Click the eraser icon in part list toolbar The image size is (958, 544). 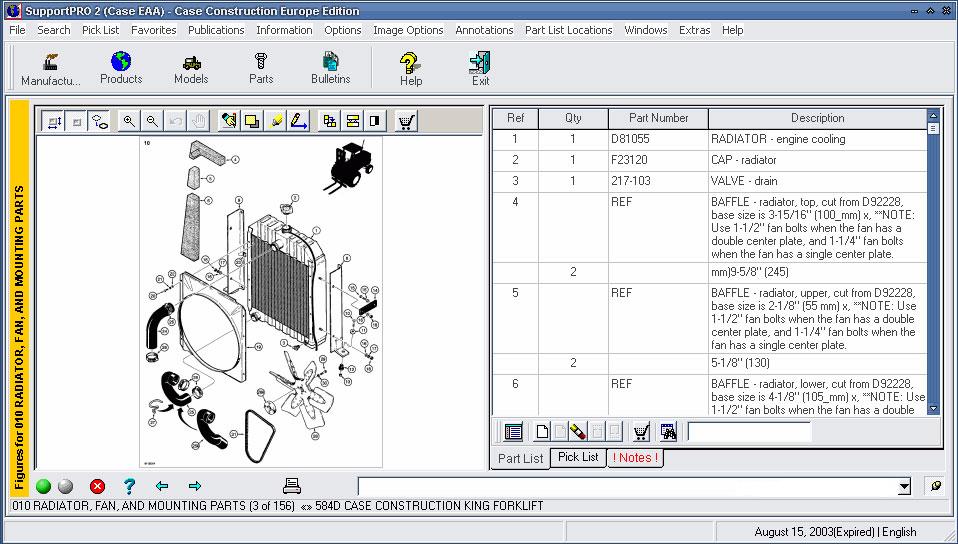pyautogui.click(x=578, y=432)
